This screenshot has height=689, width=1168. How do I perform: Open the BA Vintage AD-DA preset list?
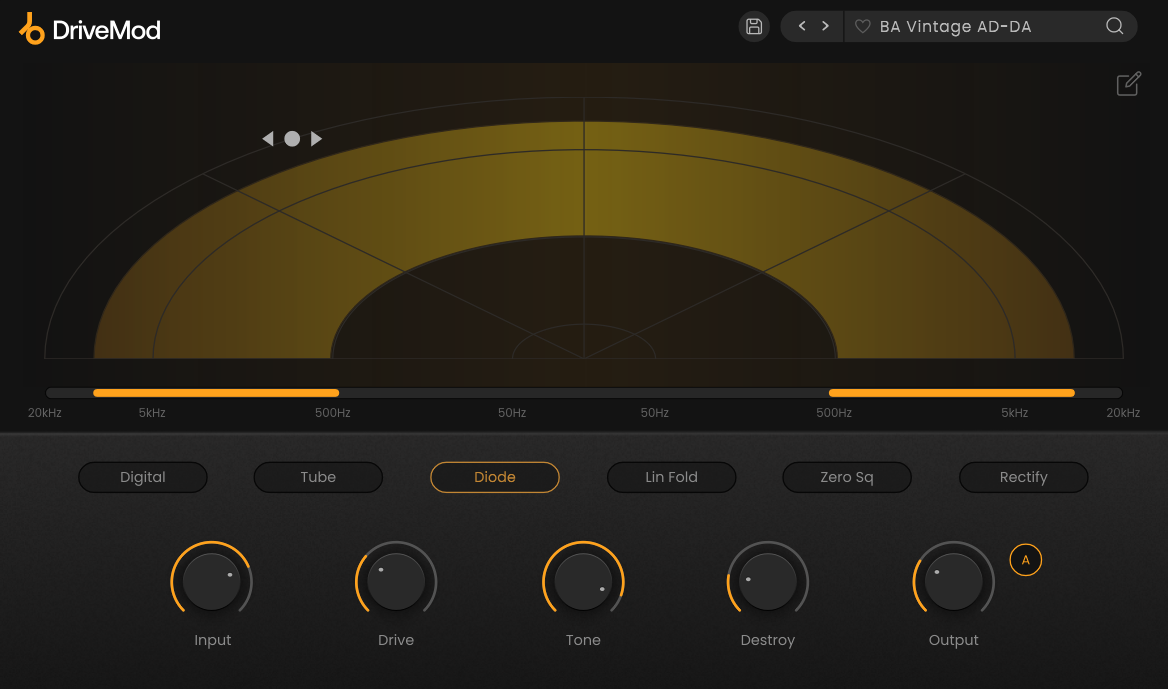pyautogui.click(x=955, y=27)
